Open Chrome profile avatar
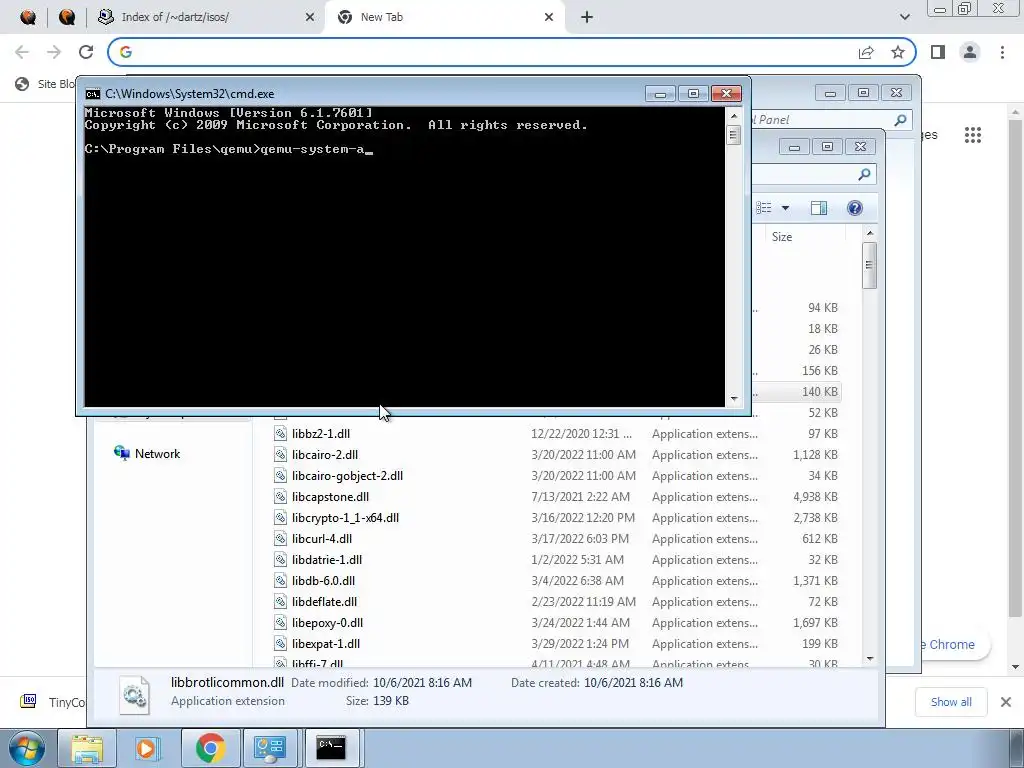1024x768 pixels. (970, 52)
